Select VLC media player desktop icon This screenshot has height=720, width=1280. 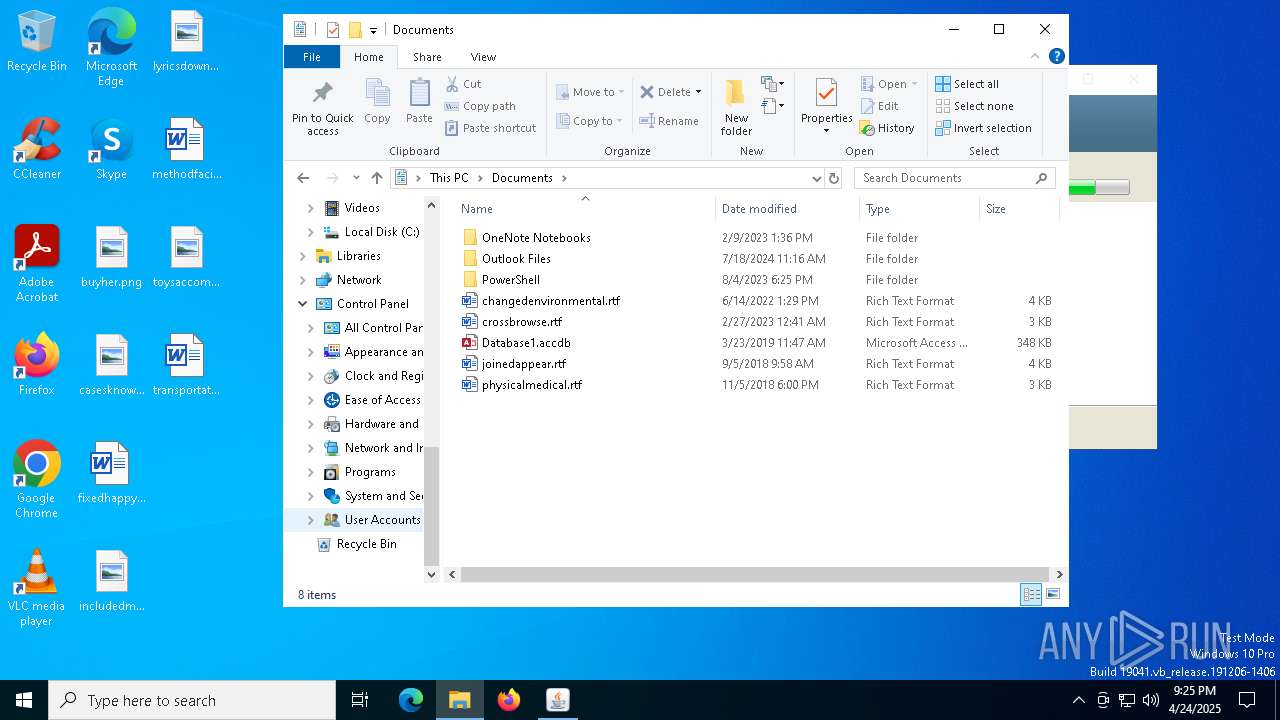coord(37,588)
